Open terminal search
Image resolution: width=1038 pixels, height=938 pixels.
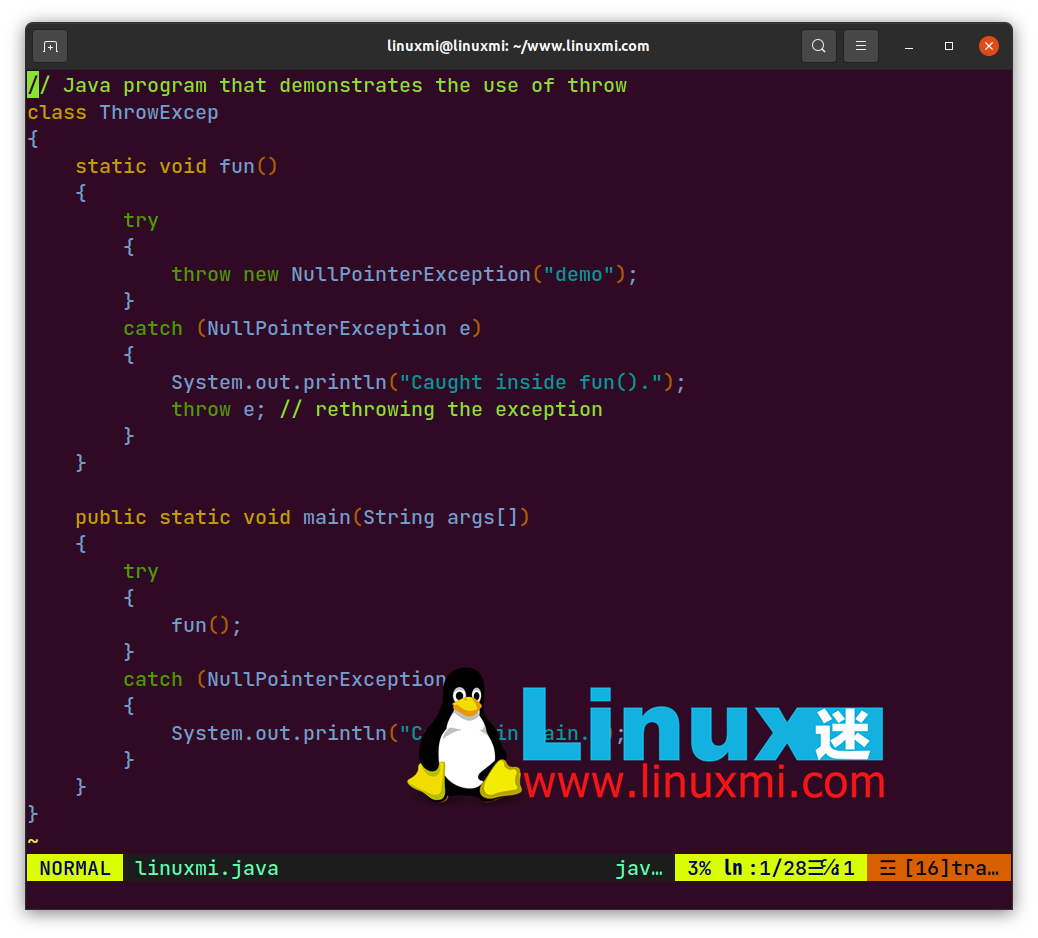pyautogui.click(x=818, y=46)
